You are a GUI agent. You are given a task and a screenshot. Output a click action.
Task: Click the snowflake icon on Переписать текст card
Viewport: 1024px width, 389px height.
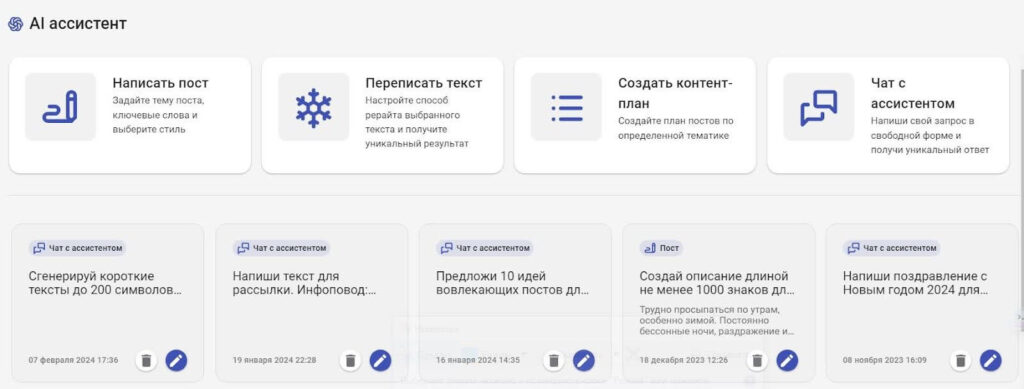(x=313, y=107)
